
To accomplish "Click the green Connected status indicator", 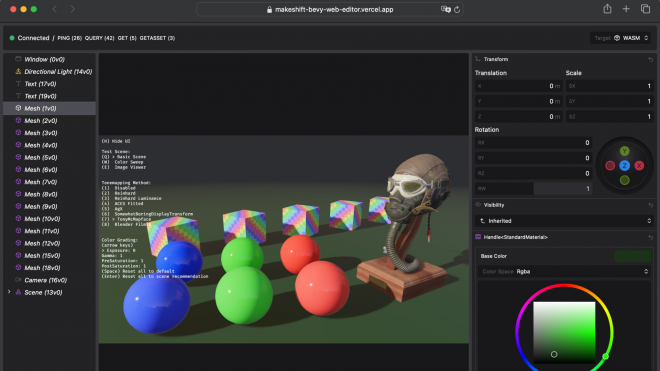I will (x=12, y=38).
